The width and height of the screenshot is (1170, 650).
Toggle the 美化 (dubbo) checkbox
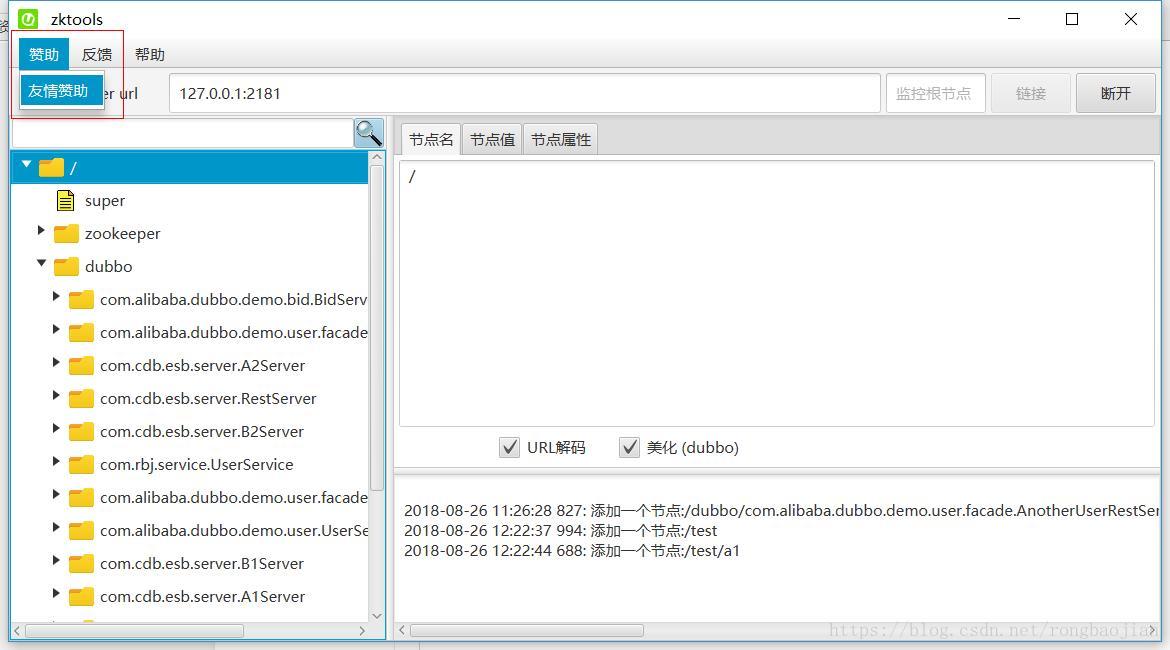click(x=629, y=447)
